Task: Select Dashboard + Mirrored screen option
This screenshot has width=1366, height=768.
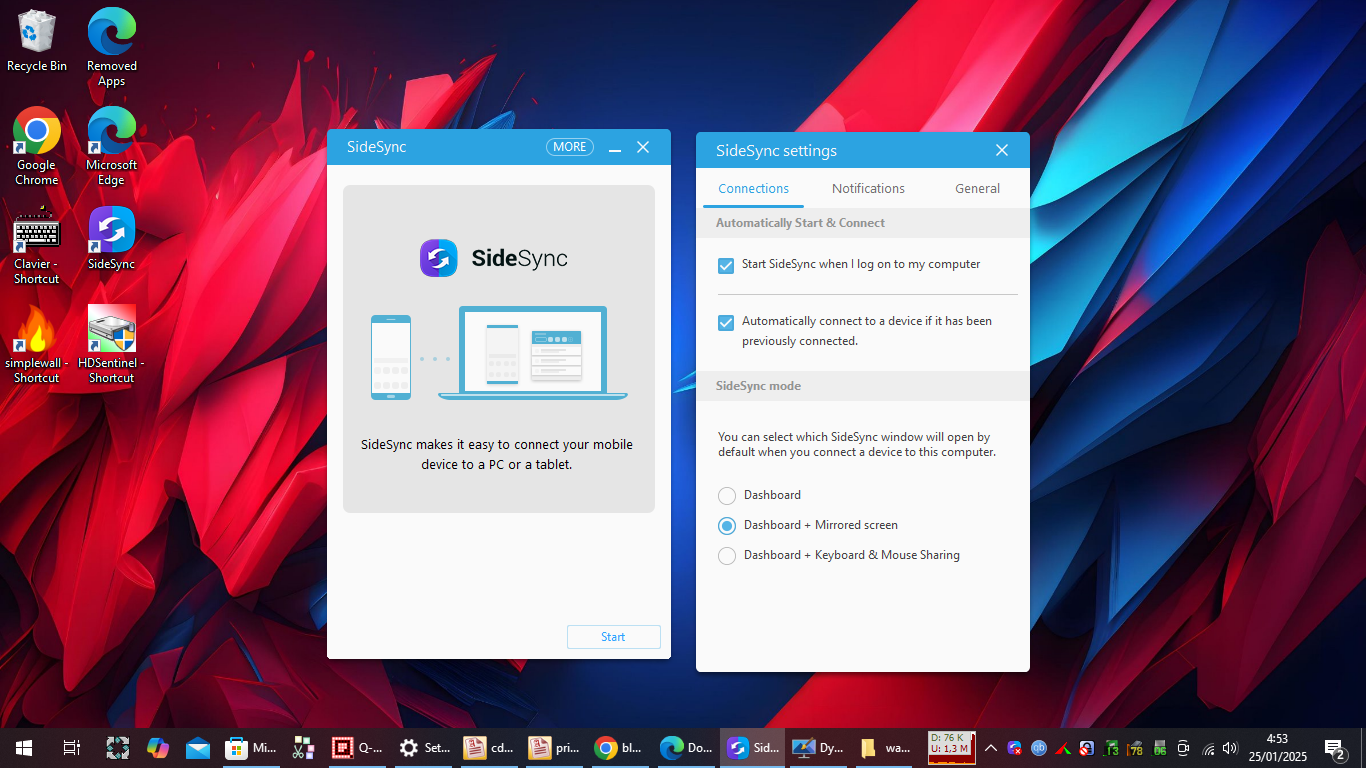Action: click(x=727, y=525)
